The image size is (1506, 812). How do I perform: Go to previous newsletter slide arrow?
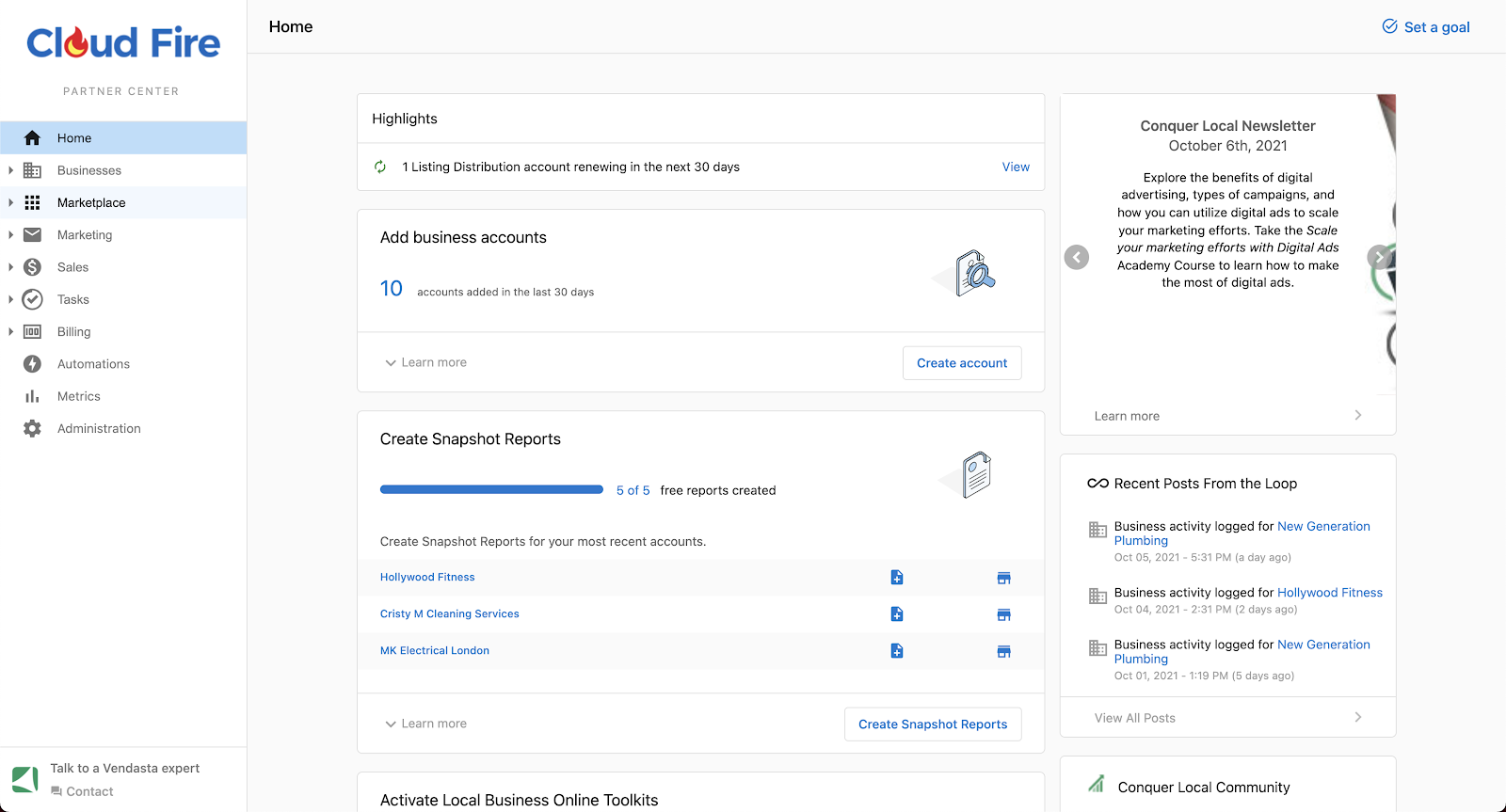click(1077, 257)
